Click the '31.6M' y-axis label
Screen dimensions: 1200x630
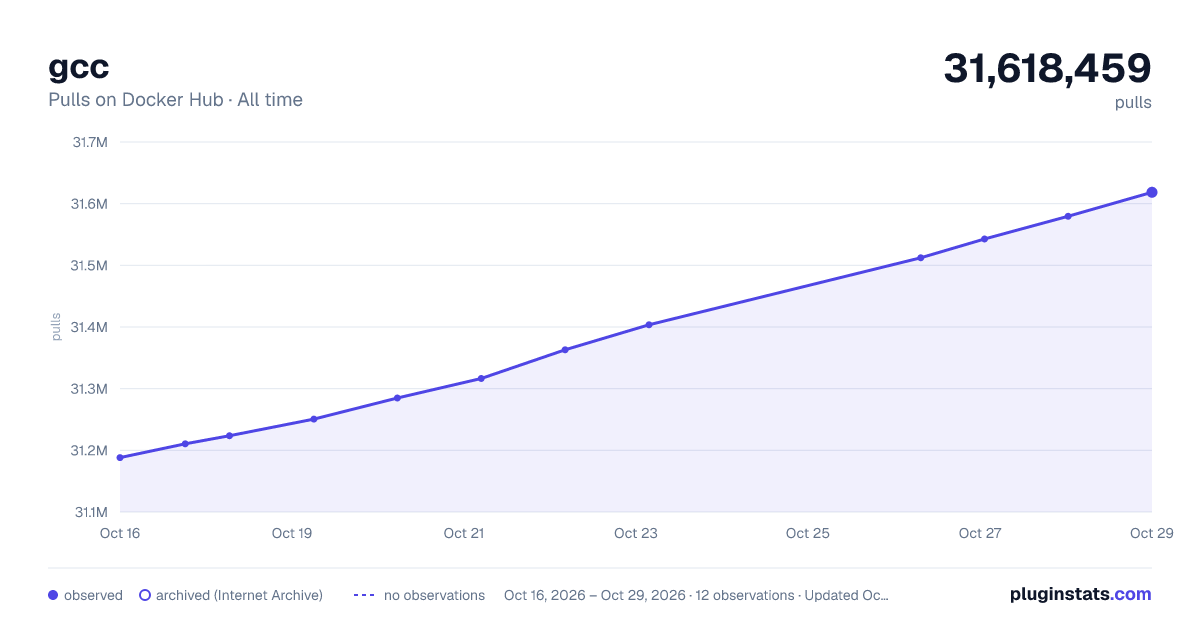click(x=90, y=204)
